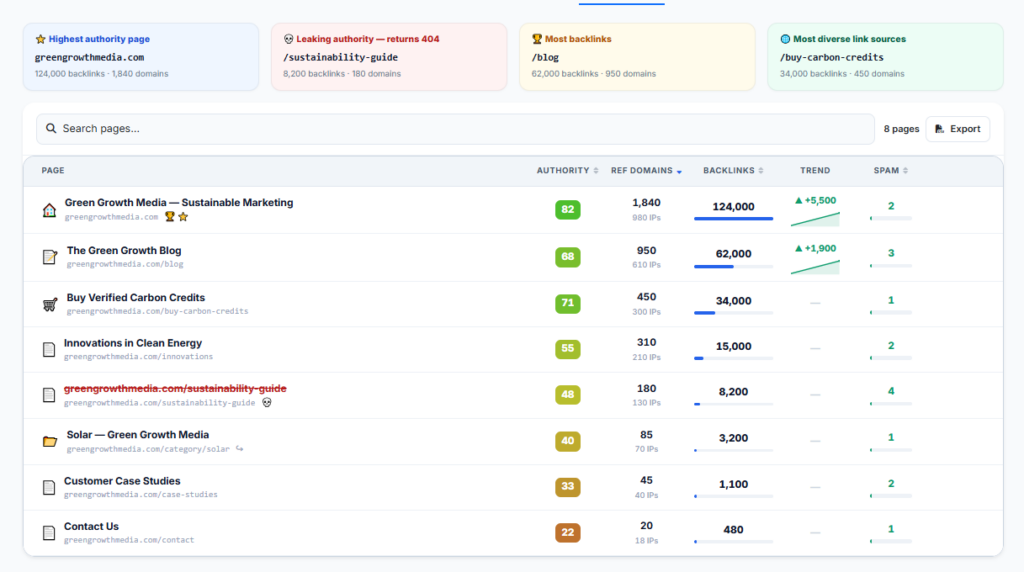Click the trophy icon beside greengrowthmedia.com URL

(x=170, y=217)
